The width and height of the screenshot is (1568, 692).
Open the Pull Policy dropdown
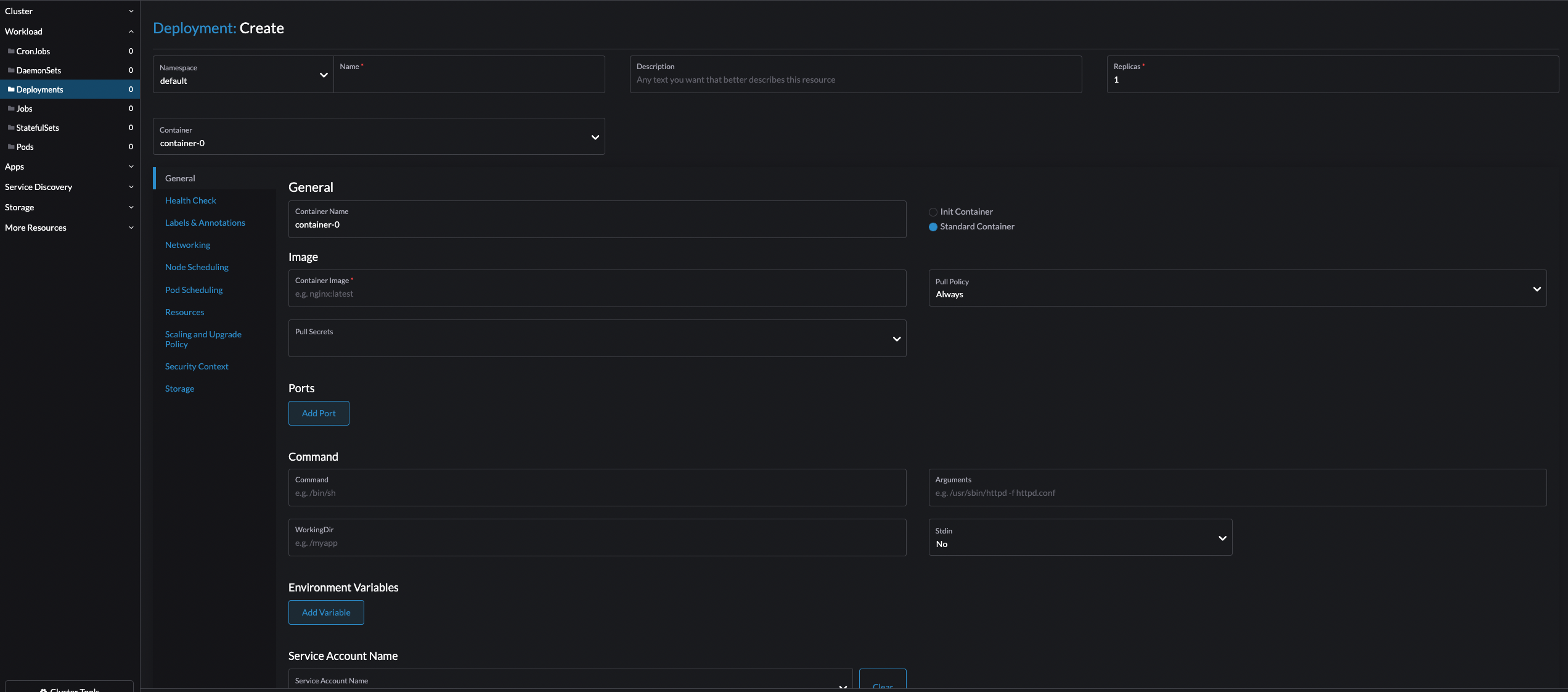1238,288
